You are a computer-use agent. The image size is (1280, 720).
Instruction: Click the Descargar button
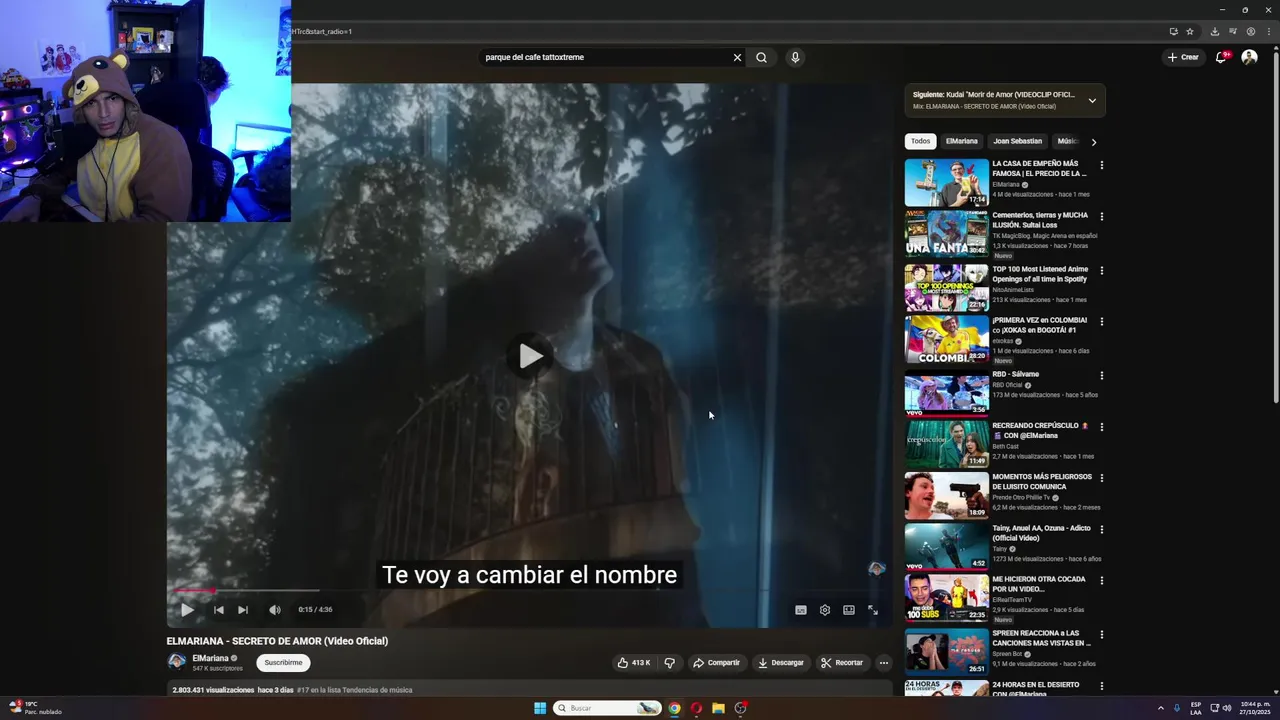[781, 662]
